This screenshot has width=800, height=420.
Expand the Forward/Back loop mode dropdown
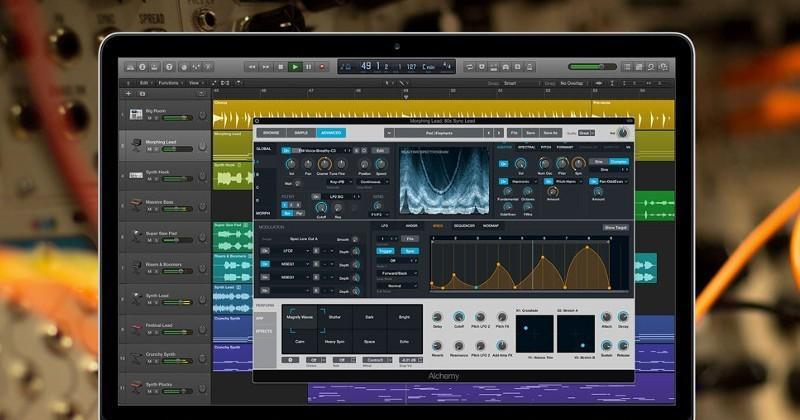[397, 273]
